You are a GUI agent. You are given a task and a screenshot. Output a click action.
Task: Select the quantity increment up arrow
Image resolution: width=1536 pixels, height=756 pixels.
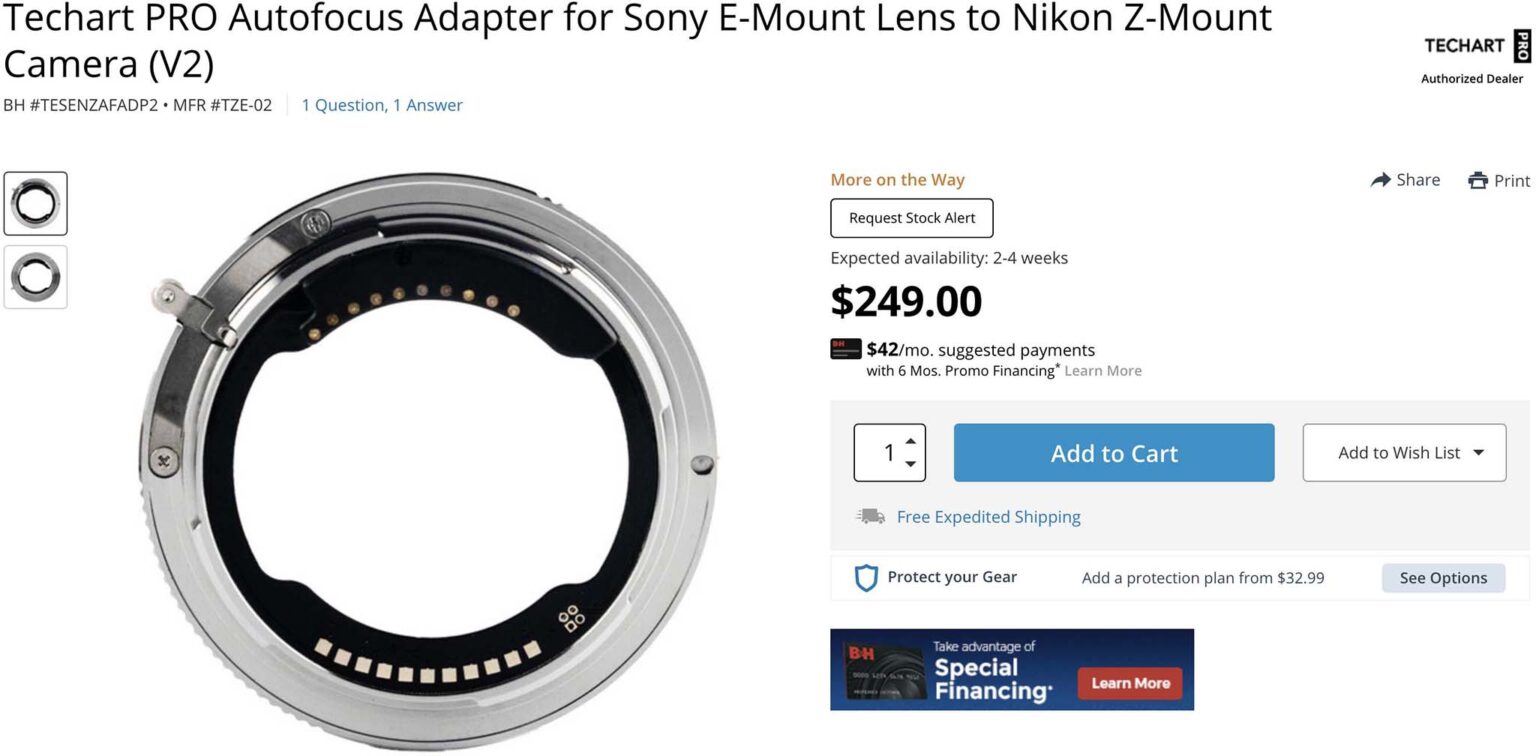[x=911, y=440]
